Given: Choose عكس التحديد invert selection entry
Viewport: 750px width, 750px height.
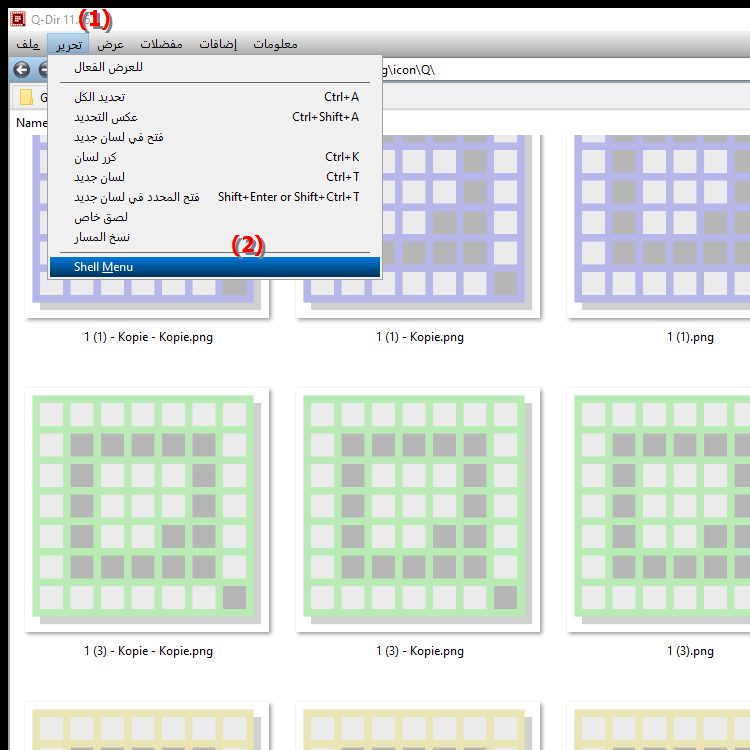Looking at the screenshot, I should pos(215,117).
